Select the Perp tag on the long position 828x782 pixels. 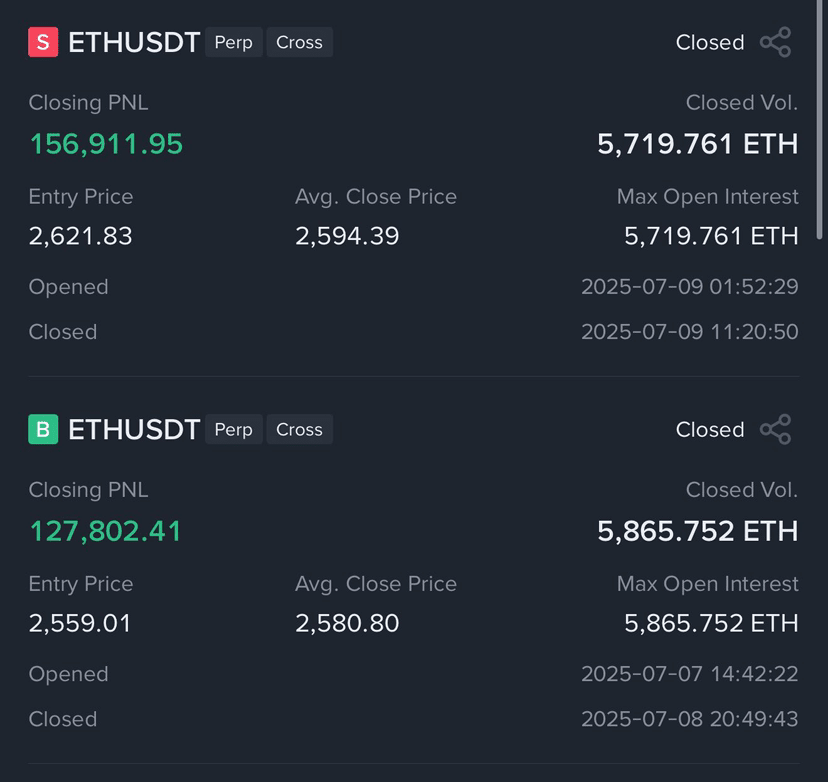(x=233, y=429)
